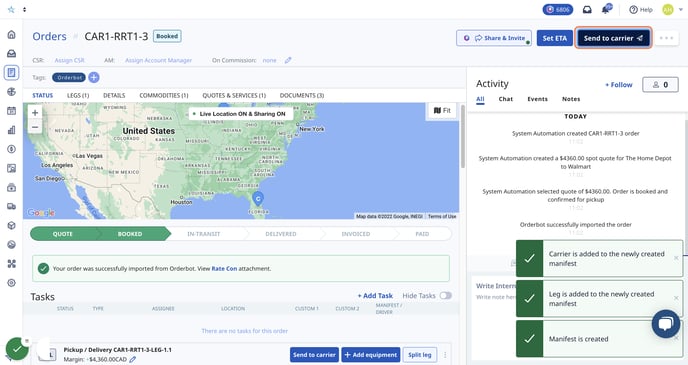Switch to the Chat activity tab
The image size is (688, 365).
(505, 99)
